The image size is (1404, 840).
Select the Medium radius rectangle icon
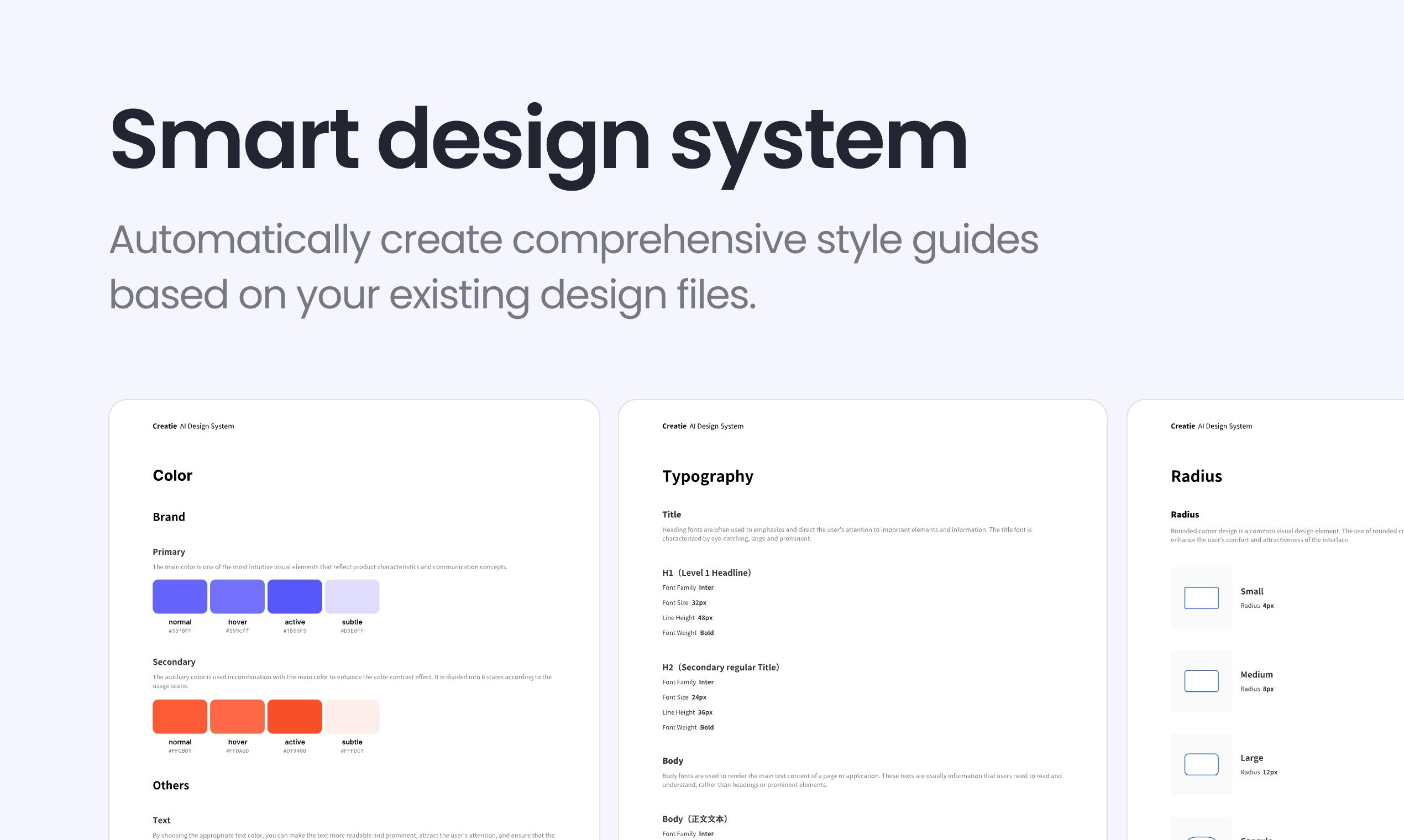pos(1201,681)
